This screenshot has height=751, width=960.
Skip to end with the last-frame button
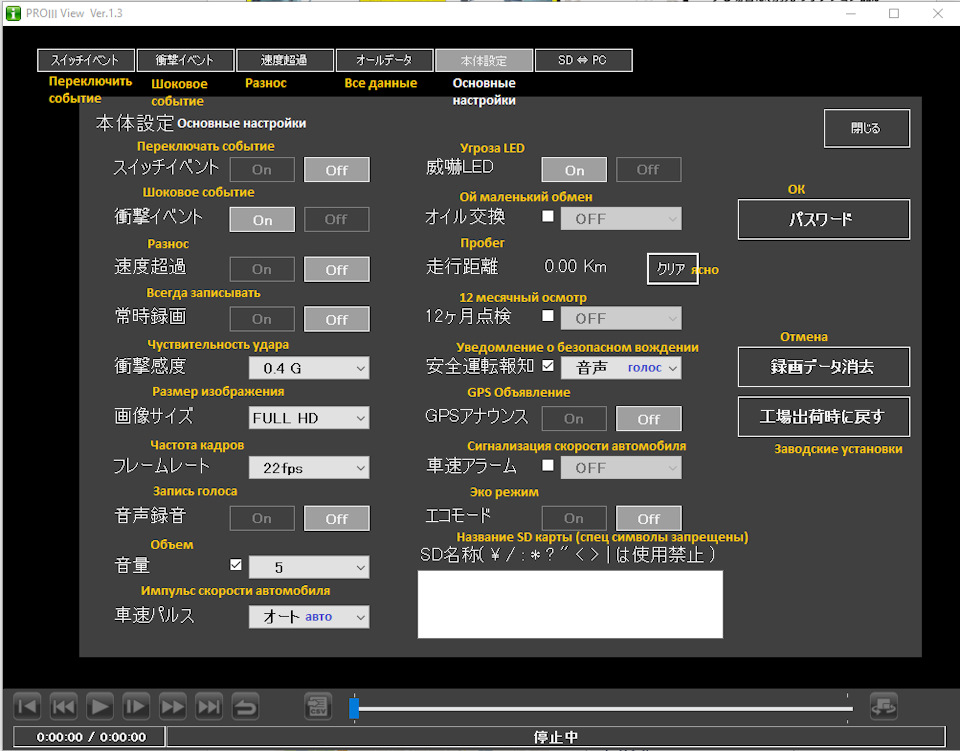click(209, 707)
